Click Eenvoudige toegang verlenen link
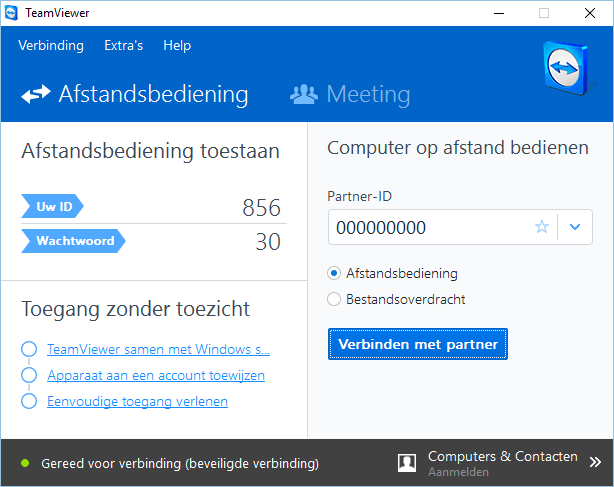The width and height of the screenshot is (614, 487). pyautogui.click(x=137, y=402)
